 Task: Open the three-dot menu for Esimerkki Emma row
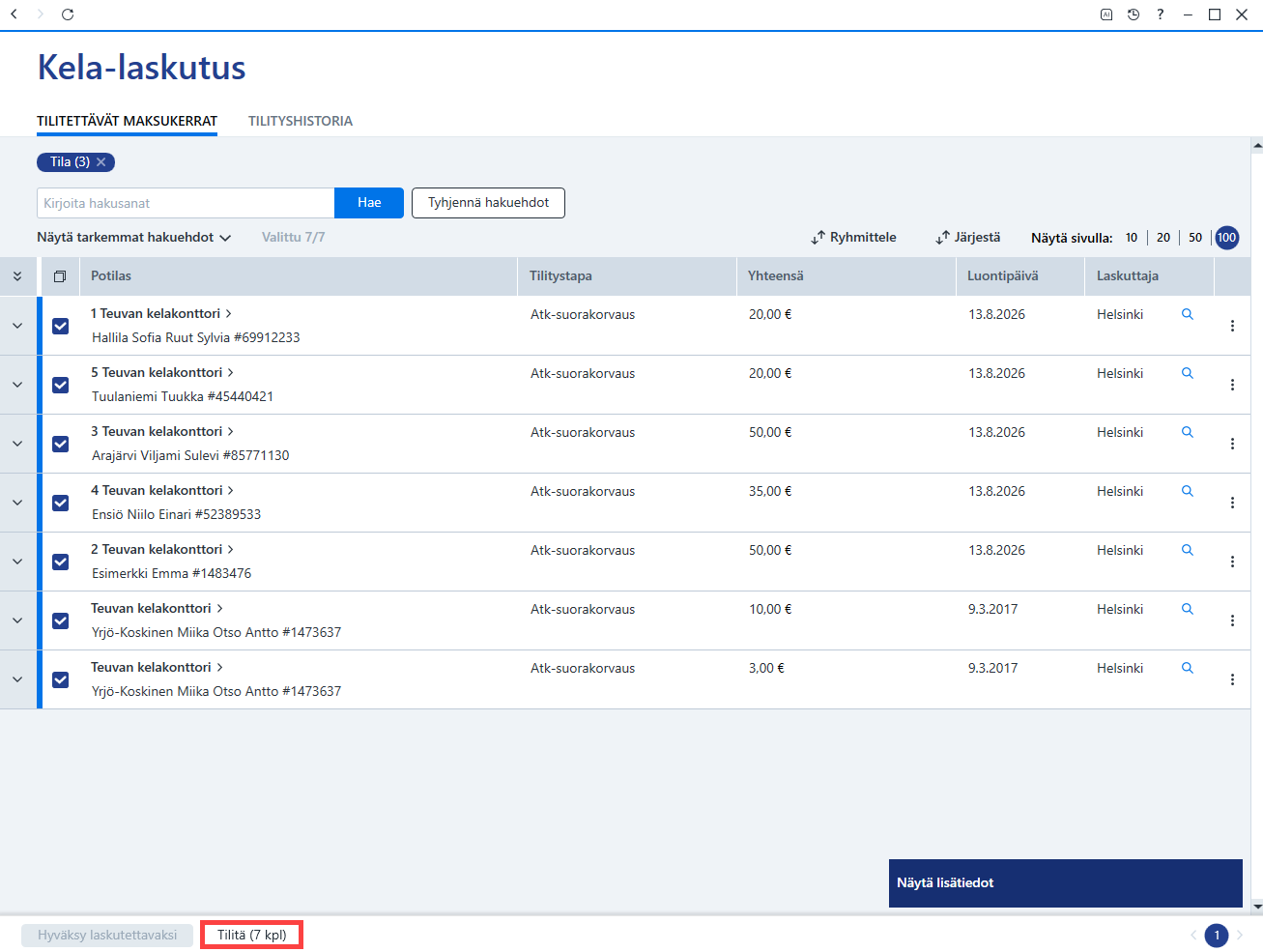click(x=1232, y=562)
